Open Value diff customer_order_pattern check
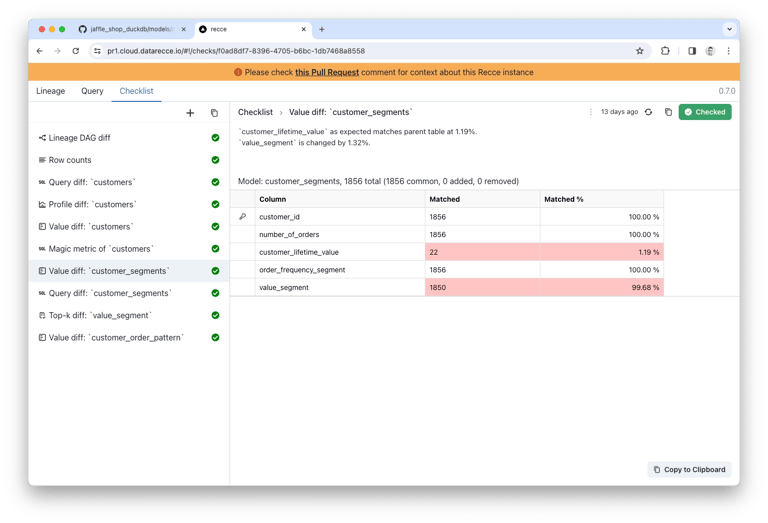768x523 pixels. click(128, 337)
